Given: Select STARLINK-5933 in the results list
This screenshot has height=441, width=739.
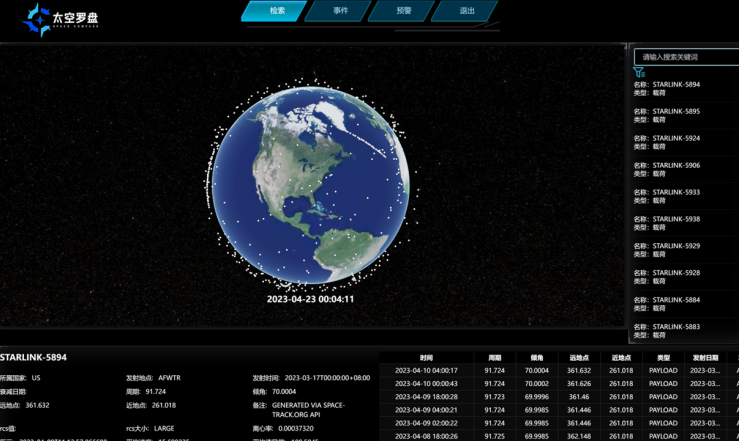Looking at the screenshot, I should point(680,197).
